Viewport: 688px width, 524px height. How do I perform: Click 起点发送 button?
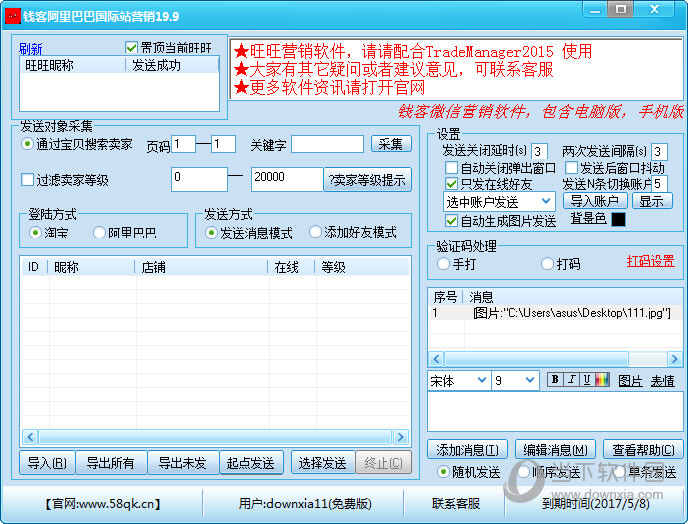click(x=251, y=463)
